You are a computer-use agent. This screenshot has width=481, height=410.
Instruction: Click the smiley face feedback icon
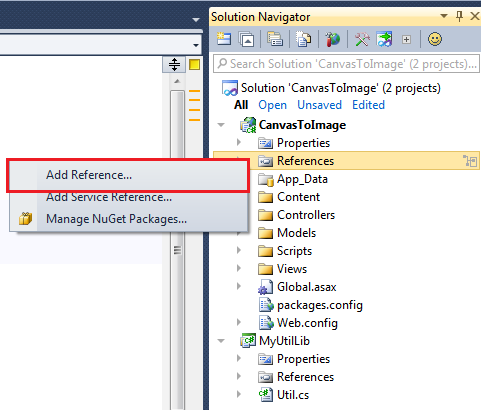pos(435,39)
